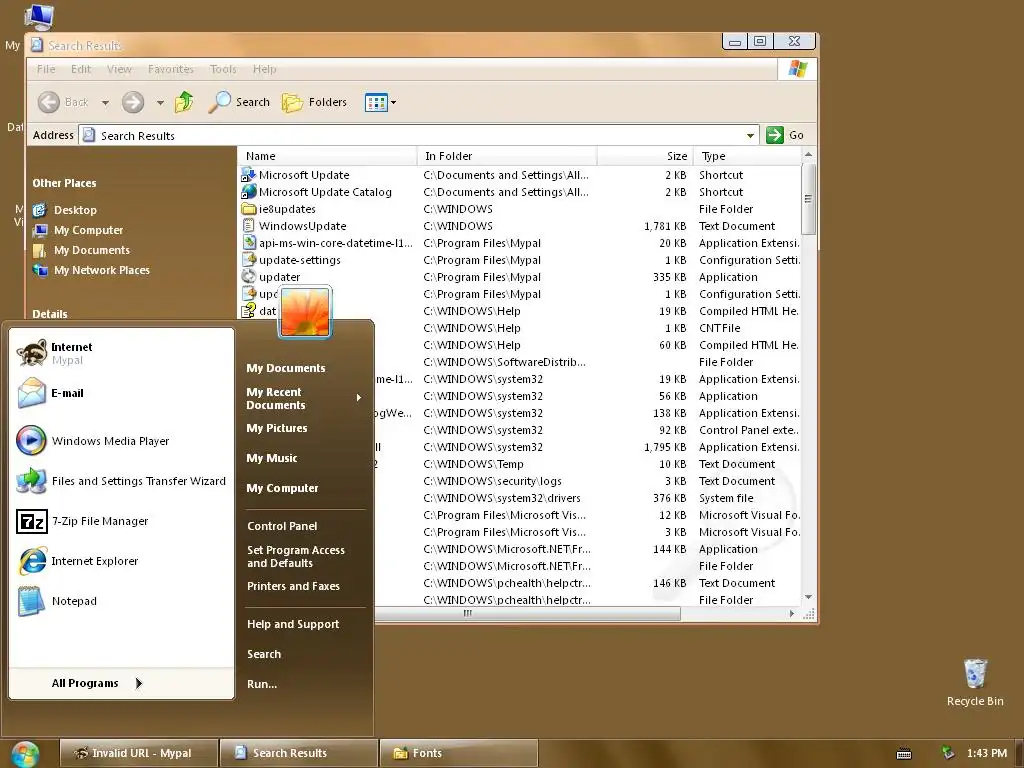Select the Microsoft Update shortcut icon
The width and height of the screenshot is (1024, 768).
(248, 175)
